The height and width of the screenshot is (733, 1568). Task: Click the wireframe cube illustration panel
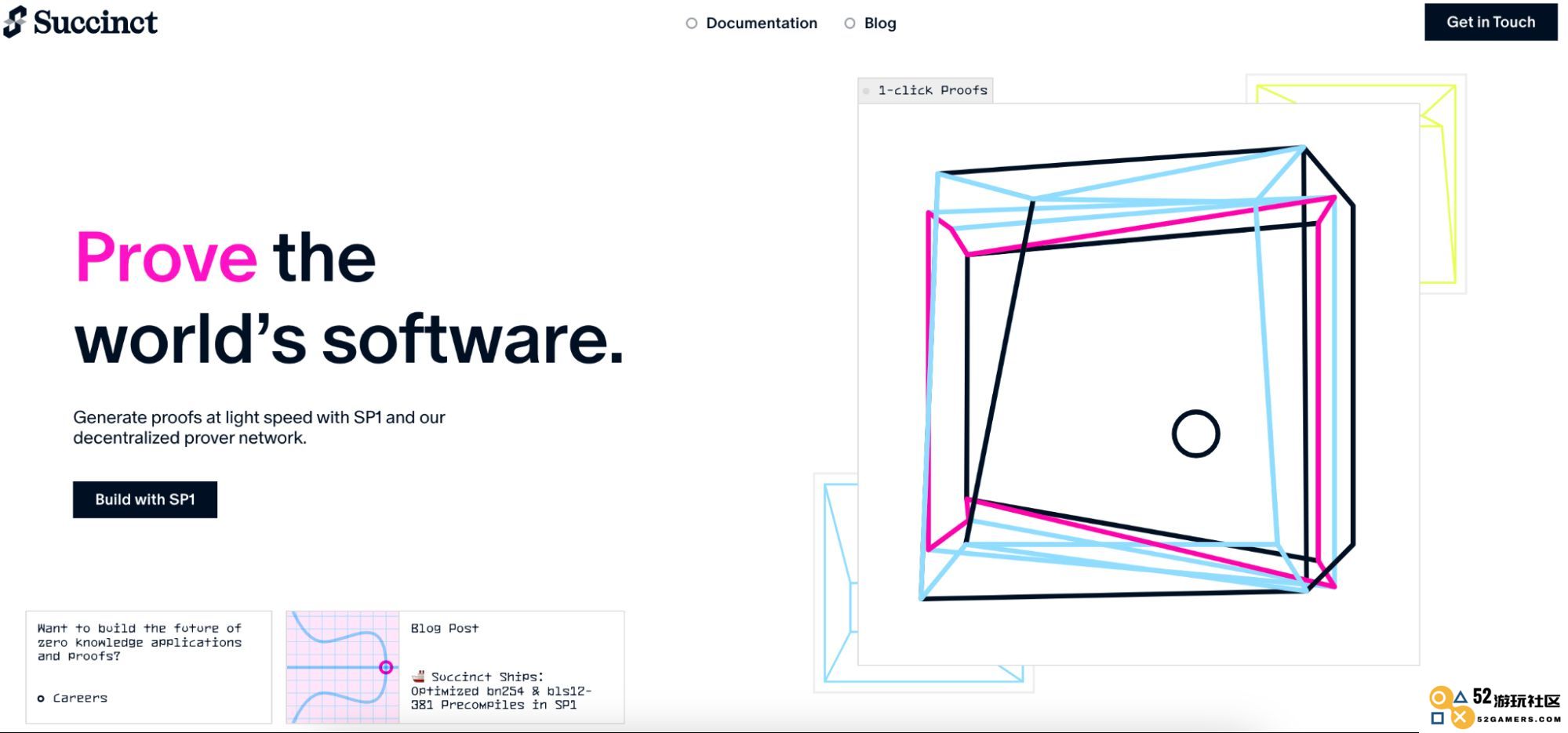[1138, 384]
